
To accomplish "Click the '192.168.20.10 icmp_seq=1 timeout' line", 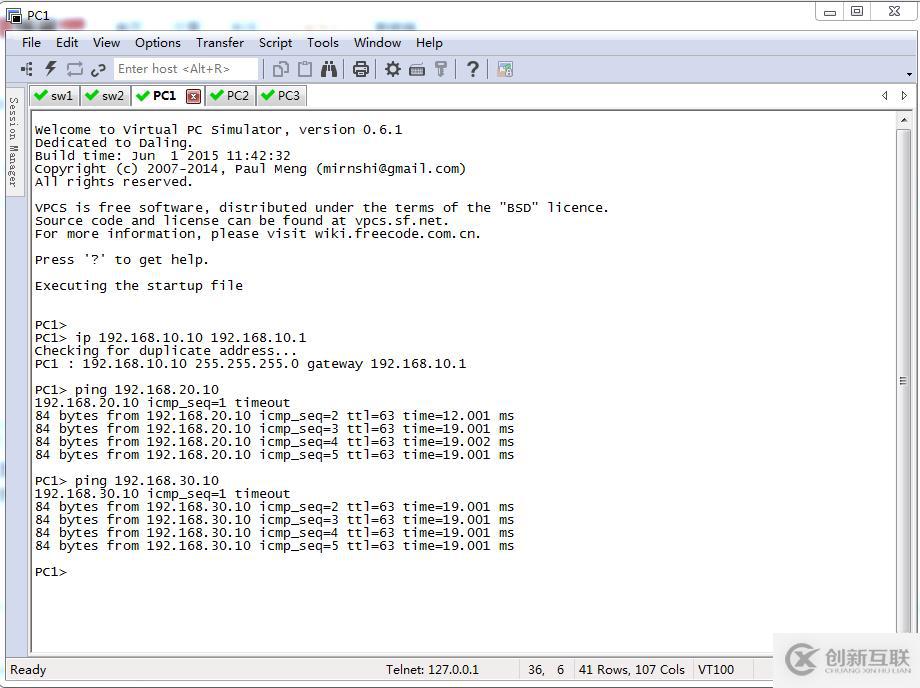I will (163, 403).
